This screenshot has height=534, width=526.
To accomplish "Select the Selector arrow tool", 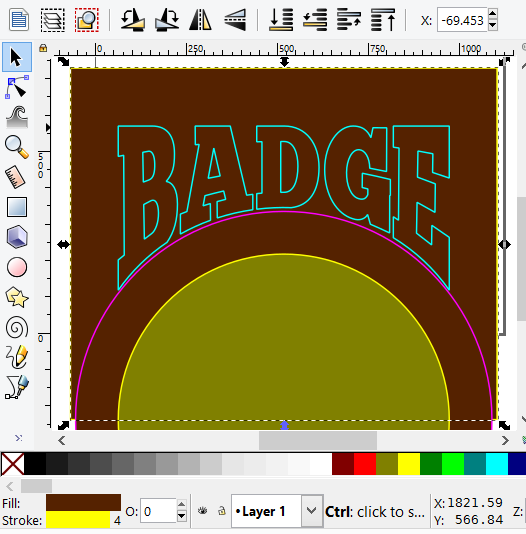I will pos(17,57).
